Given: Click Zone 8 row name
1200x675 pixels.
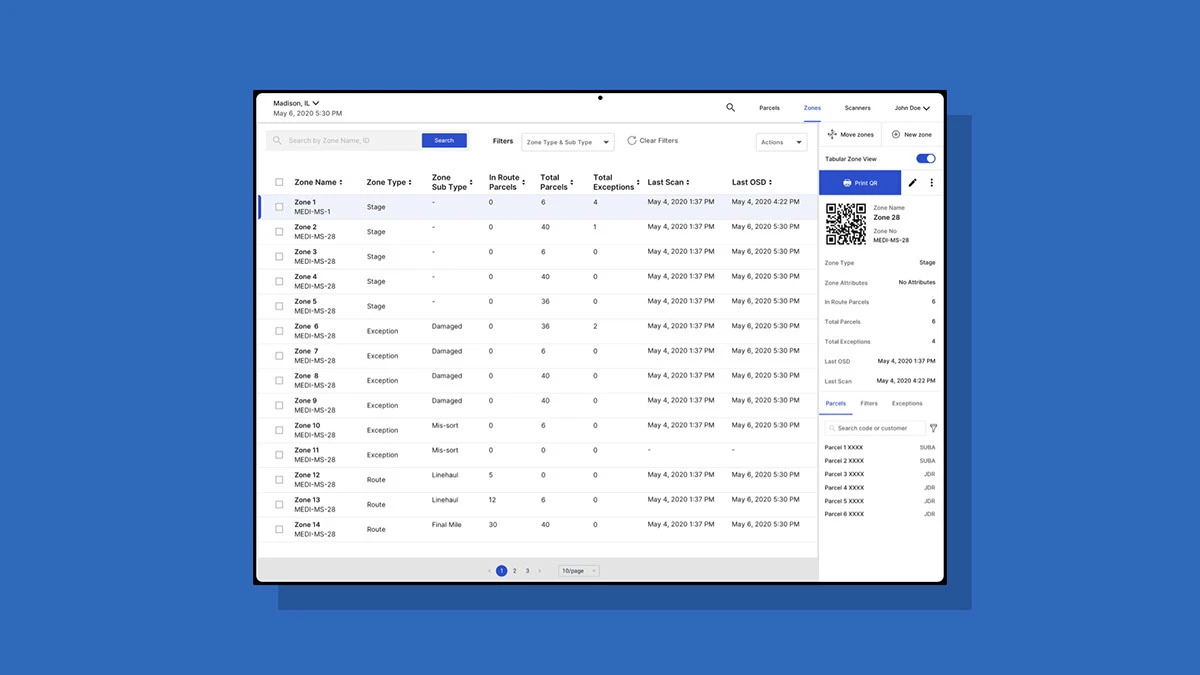Looking at the screenshot, I should click(x=306, y=376).
